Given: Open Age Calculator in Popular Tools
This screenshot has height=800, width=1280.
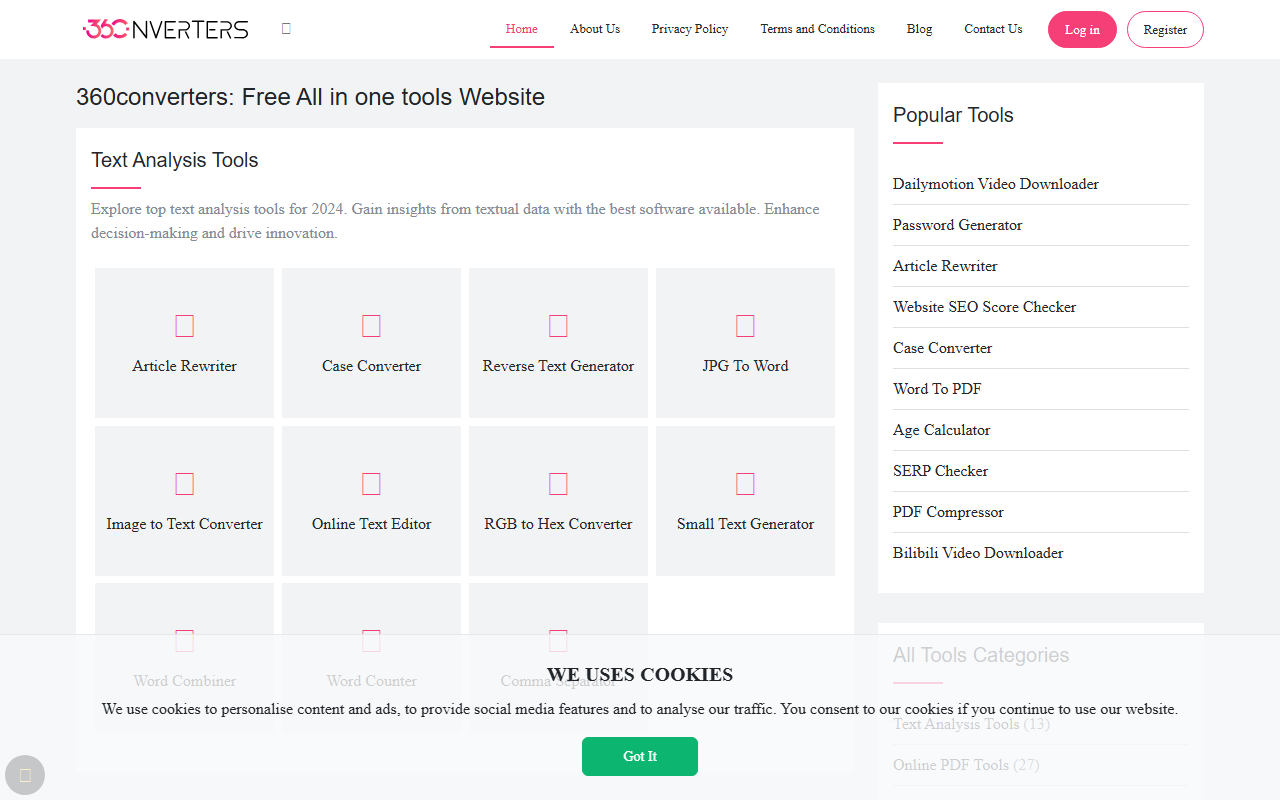Looking at the screenshot, I should tap(941, 430).
